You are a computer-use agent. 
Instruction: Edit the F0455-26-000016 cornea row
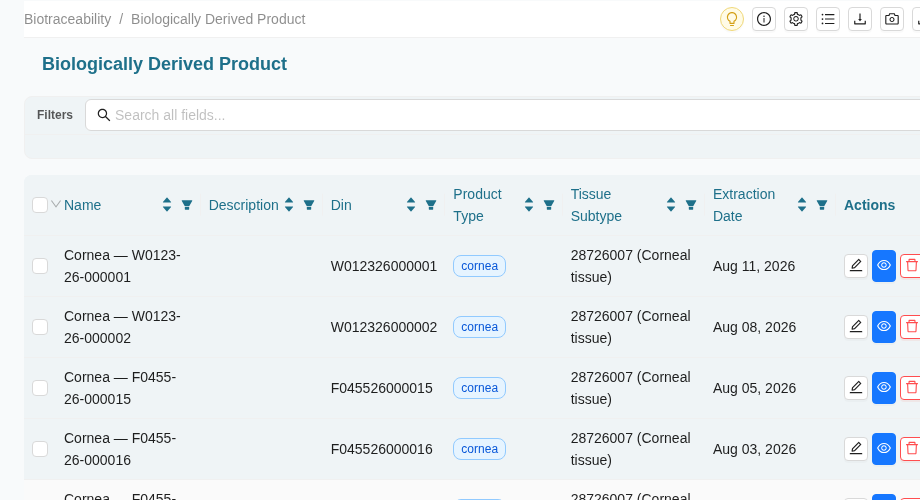tap(856, 449)
